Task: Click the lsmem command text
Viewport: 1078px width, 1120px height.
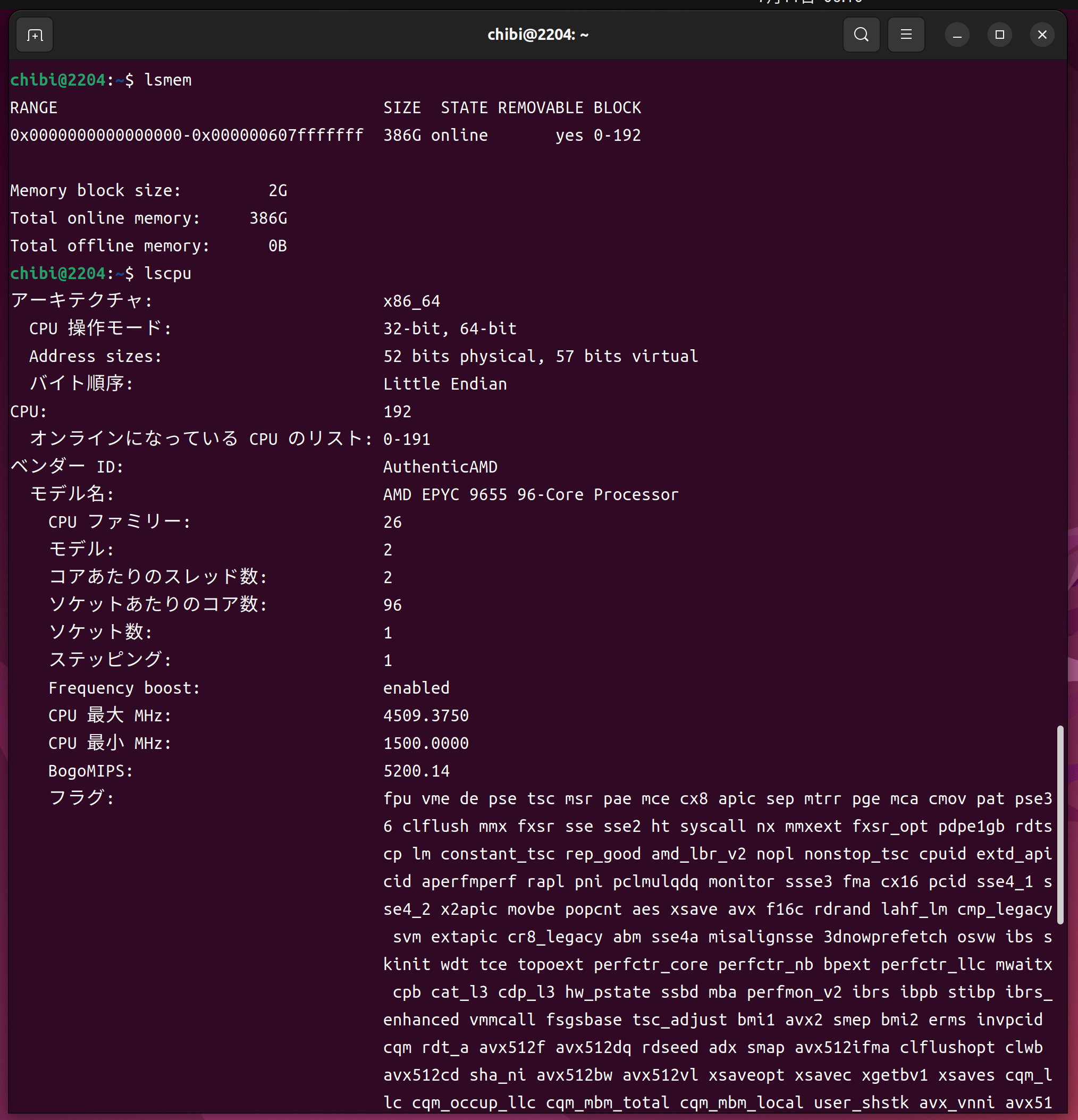Action: [x=168, y=80]
